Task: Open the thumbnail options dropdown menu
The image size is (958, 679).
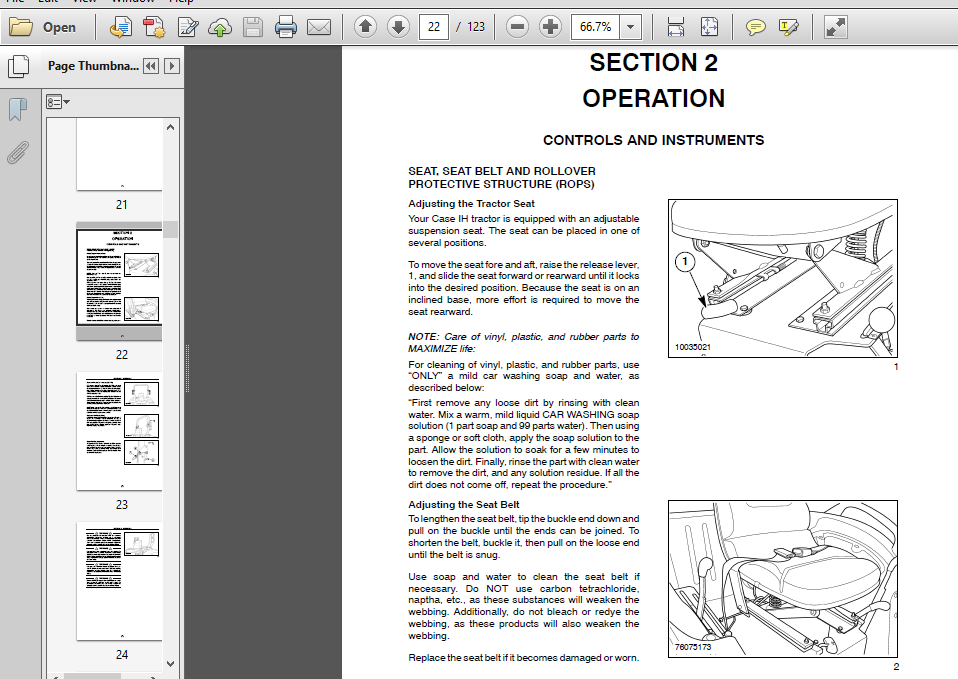Action: [58, 102]
